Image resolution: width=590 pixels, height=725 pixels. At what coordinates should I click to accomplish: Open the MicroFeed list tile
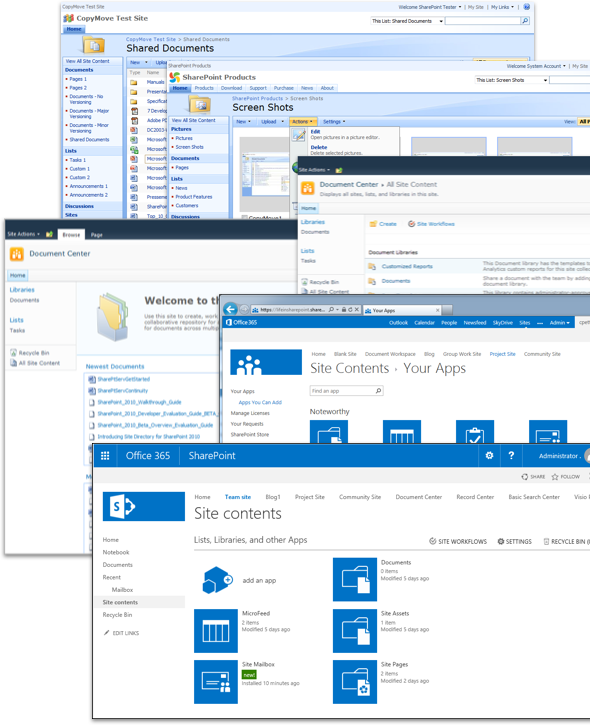(x=216, y=631)
